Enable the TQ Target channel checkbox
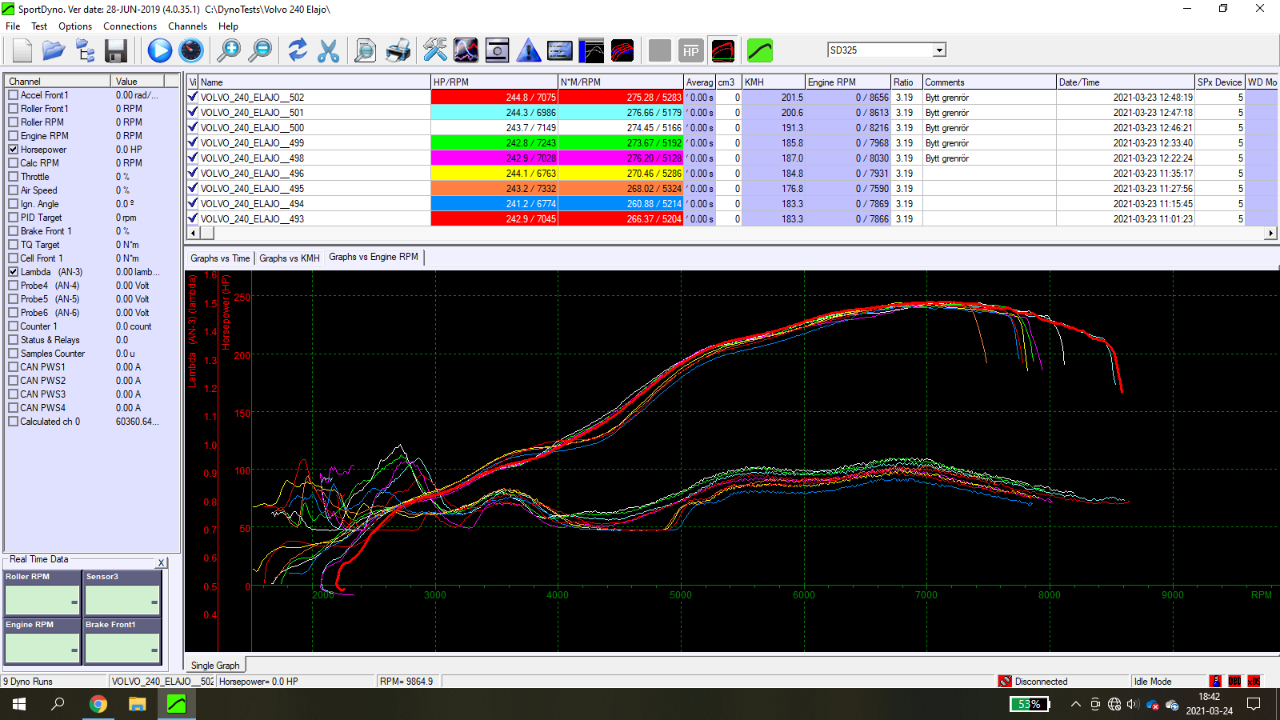Image resolution: width=1280 pixels, height=720 pixels. pyautogui.click(x=13, y=245)
